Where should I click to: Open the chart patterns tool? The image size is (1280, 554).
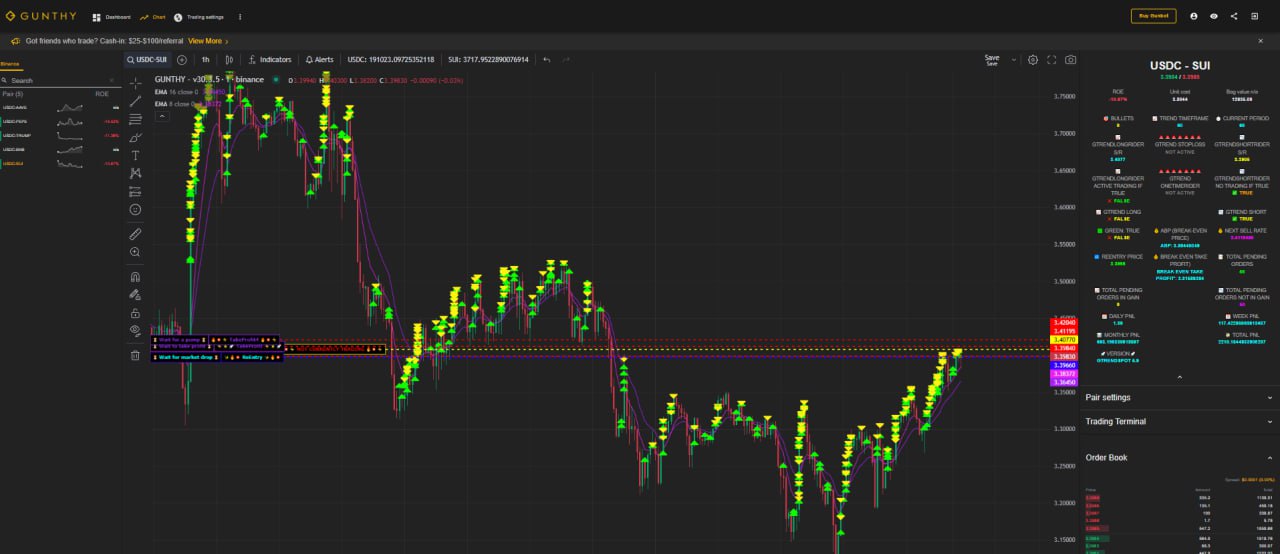tap(135, 173)
